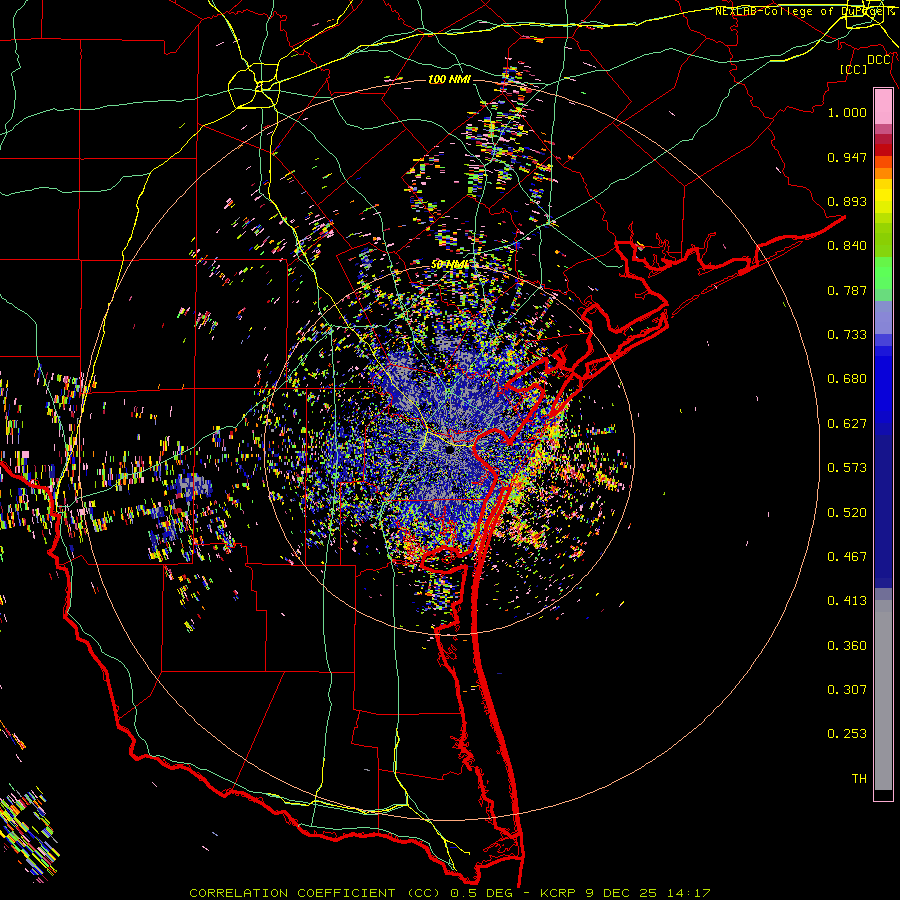Click the TH threshold label
The image size is (900, 900).
[x=859, y=779]
